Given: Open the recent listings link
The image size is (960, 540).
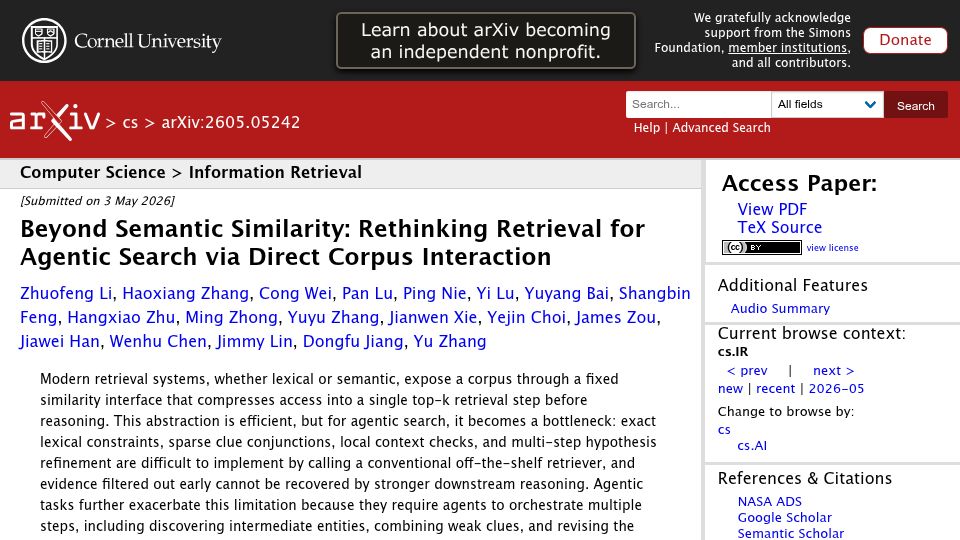Looking at the screenshot, I should (775, 389).
